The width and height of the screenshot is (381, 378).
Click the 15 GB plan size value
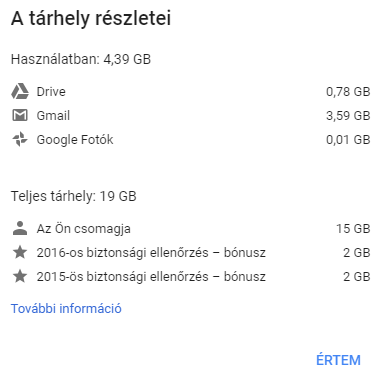(x=353, y=229)
